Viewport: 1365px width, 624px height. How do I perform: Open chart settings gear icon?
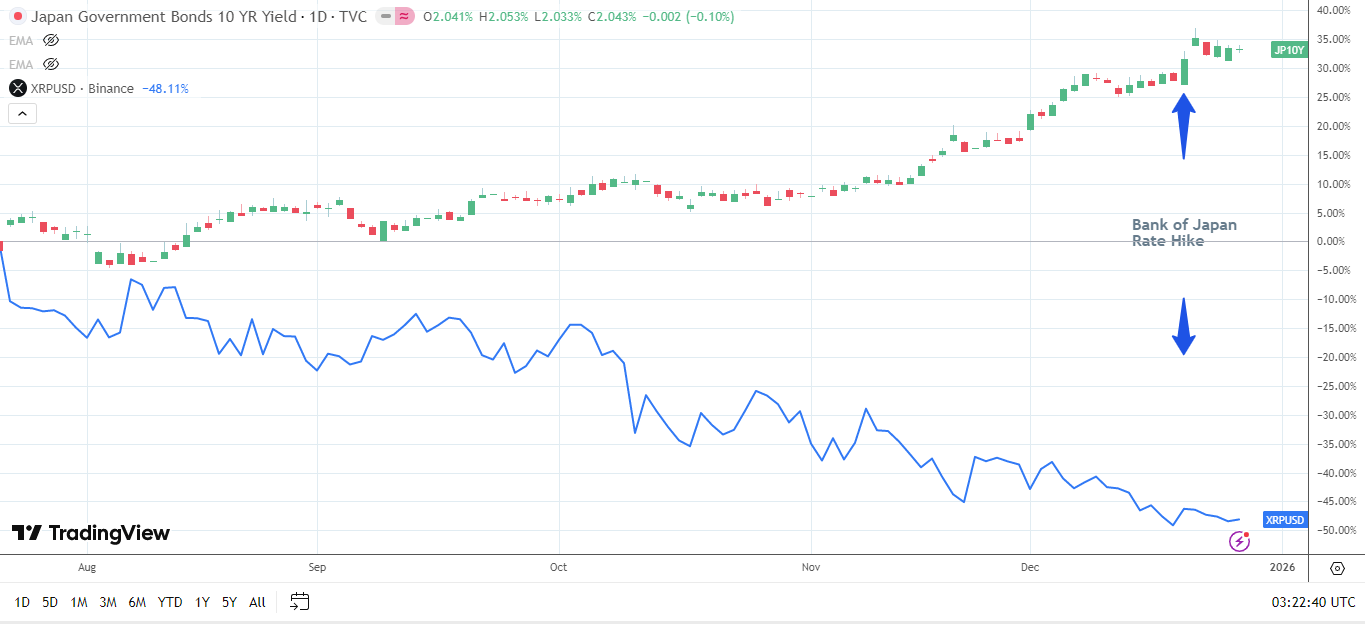(1337, 568)
